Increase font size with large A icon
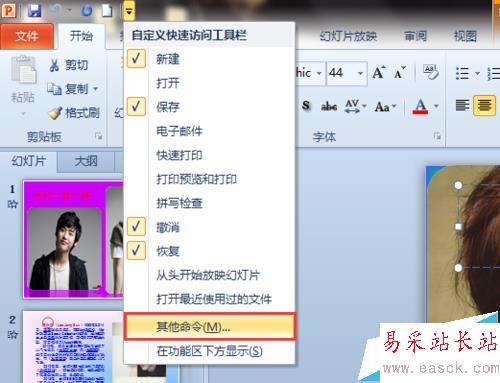Image resolution: width=500 pixels, height=383 pixels. click(379, 72)
